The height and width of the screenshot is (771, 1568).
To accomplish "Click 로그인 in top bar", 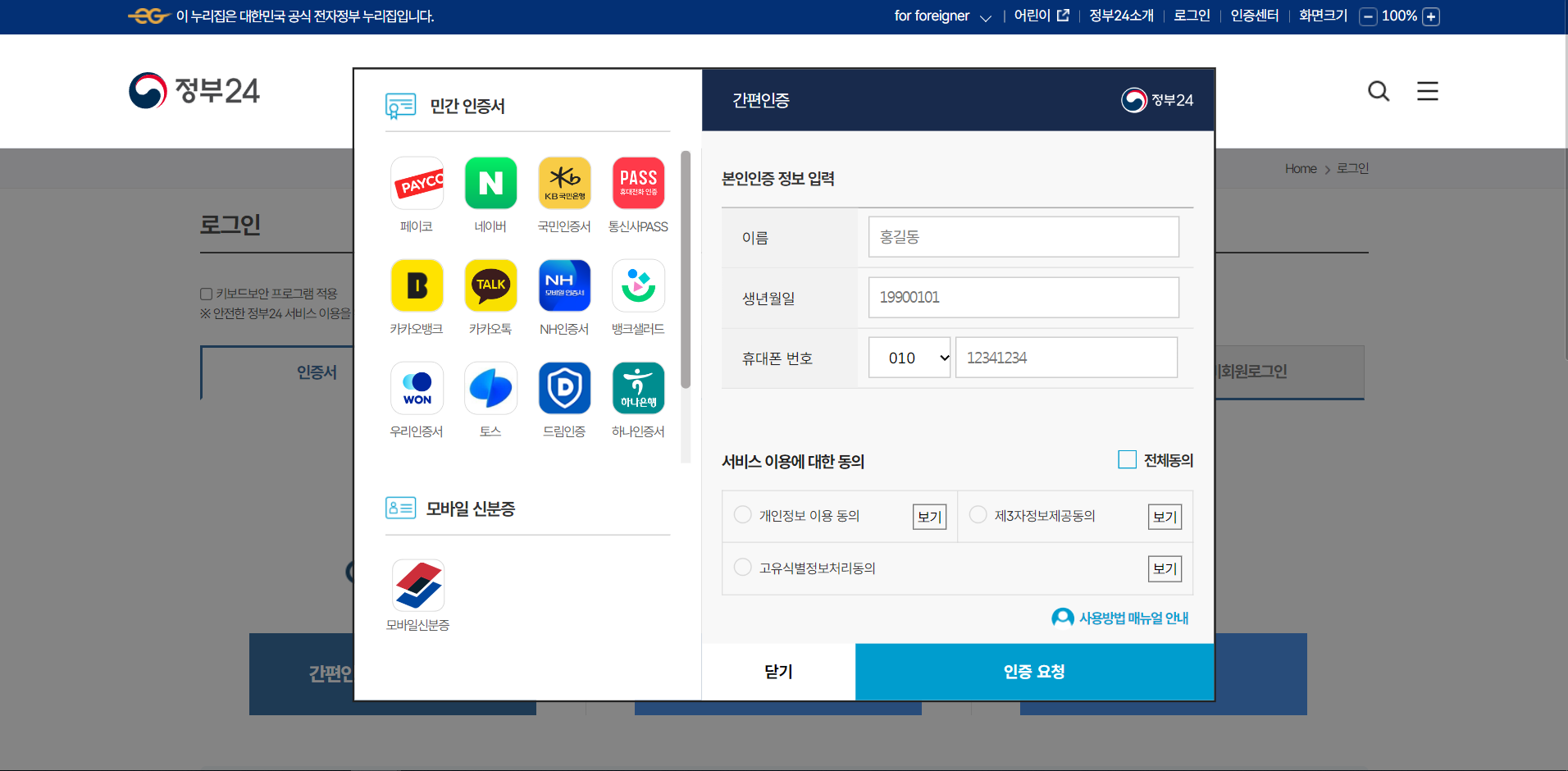I will pos(1192,16).
